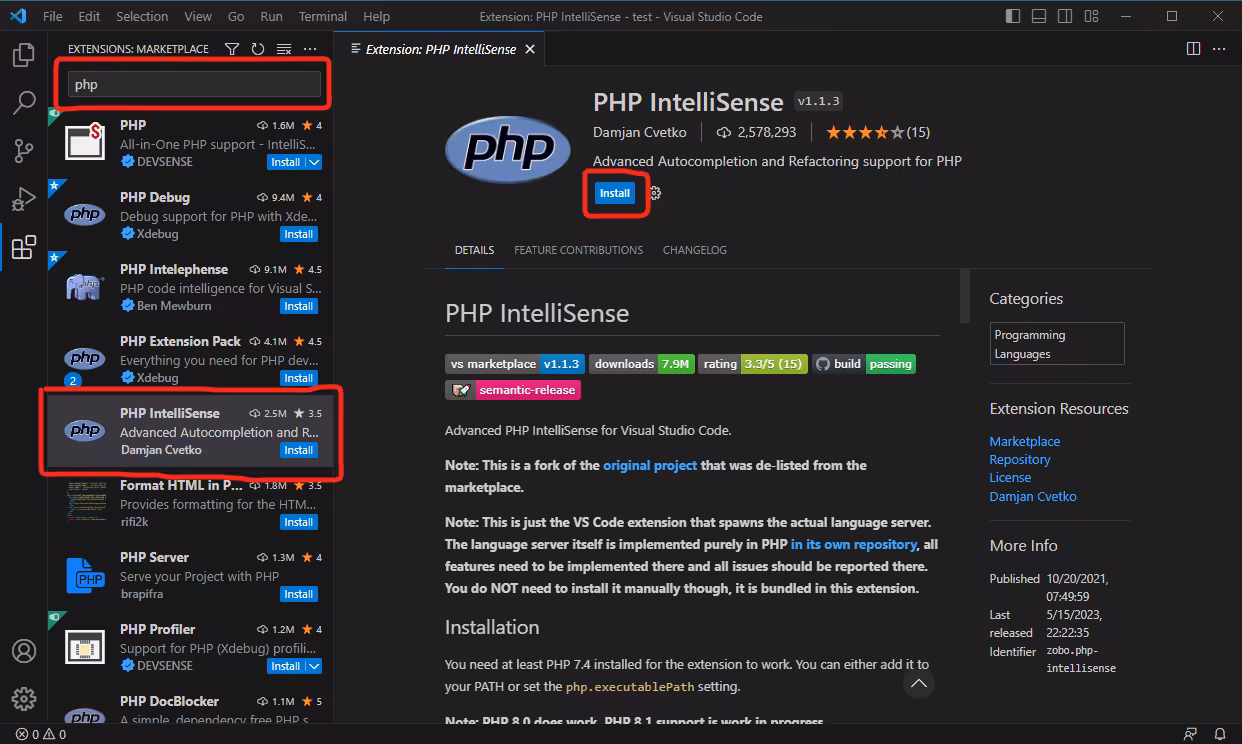The height and width of the screenshot is (744, 1242).
Task: Click the semantic-release badge
Action: (x=513, y=390)
